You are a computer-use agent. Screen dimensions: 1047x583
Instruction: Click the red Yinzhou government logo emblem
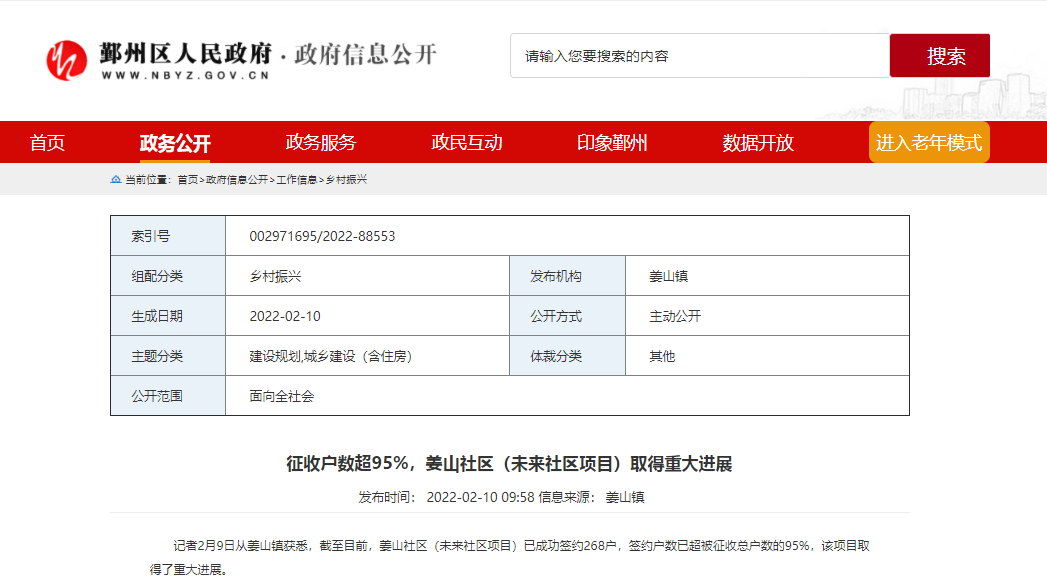tap(66, 60)
